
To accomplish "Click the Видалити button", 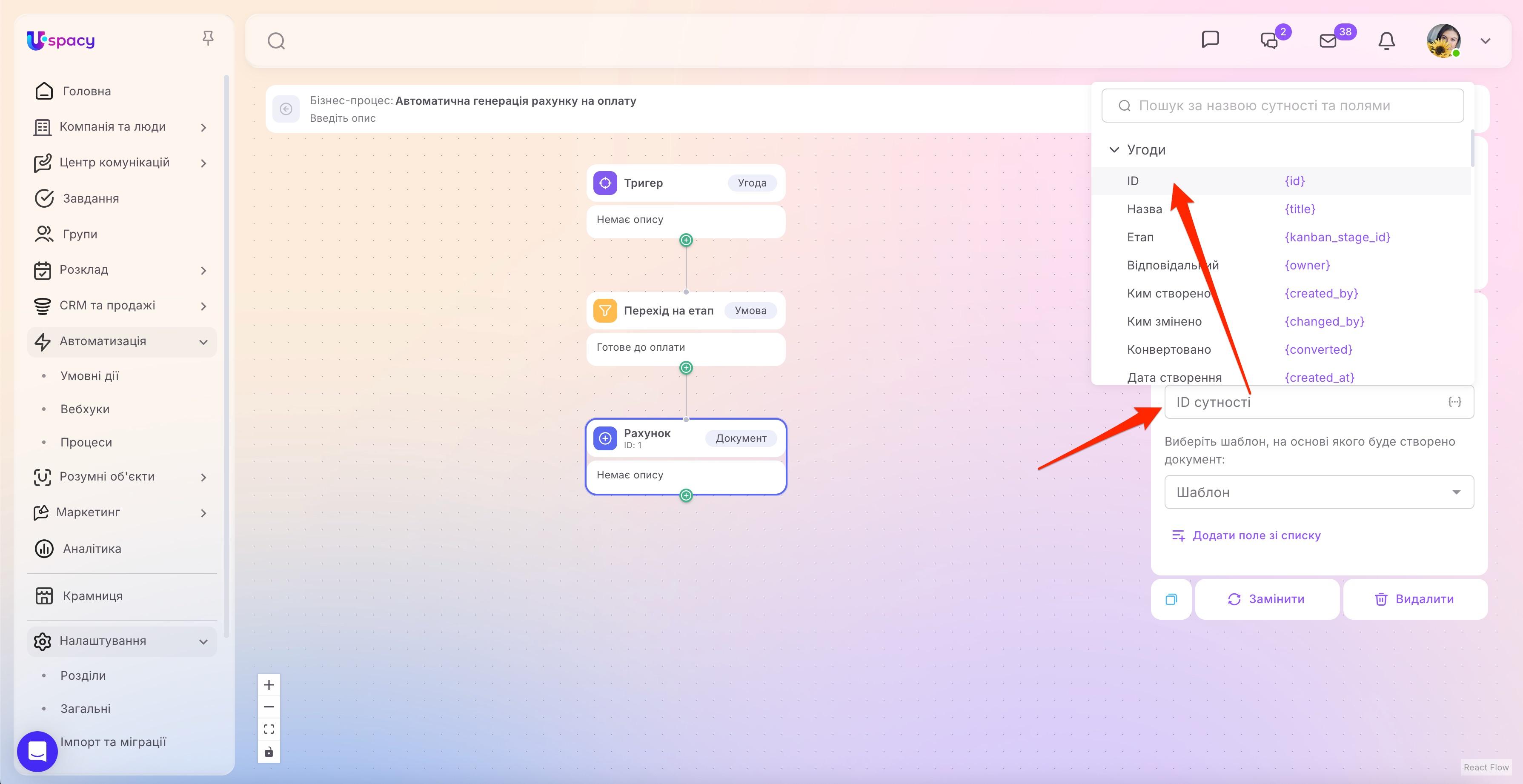I will (1415, 600).
